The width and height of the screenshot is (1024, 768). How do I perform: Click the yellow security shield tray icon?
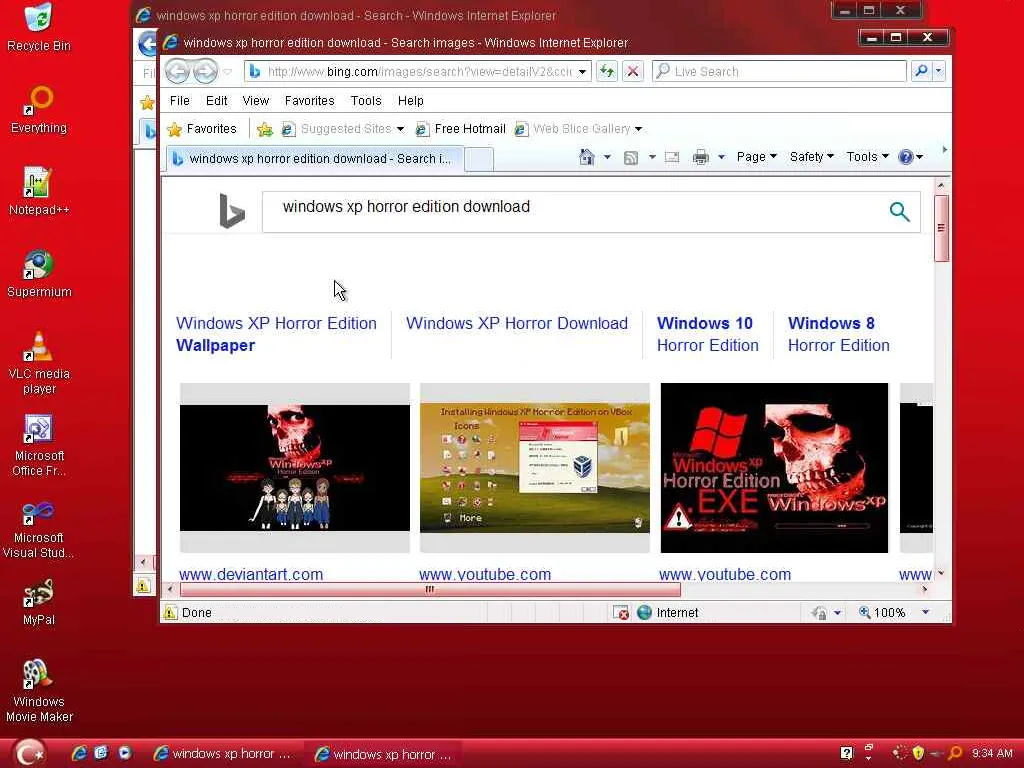918,753
